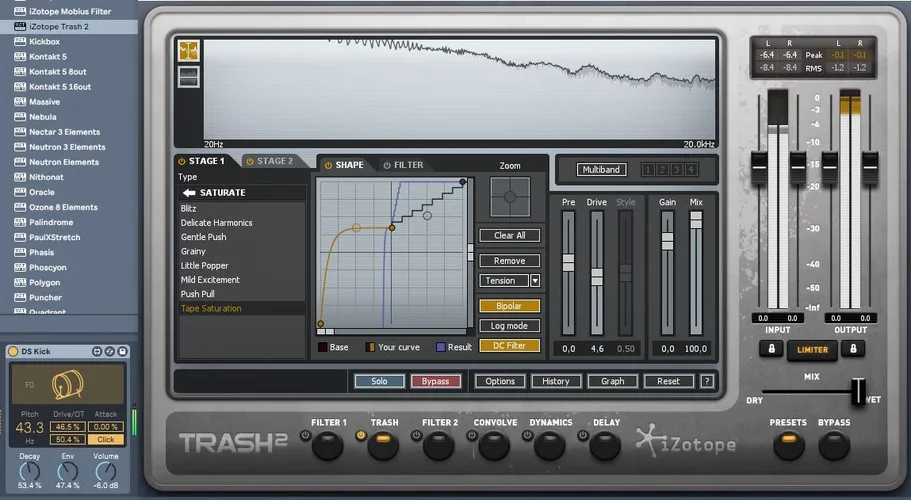
Task: Select the spectrum view icon at top-left
Action: point(188,51)
